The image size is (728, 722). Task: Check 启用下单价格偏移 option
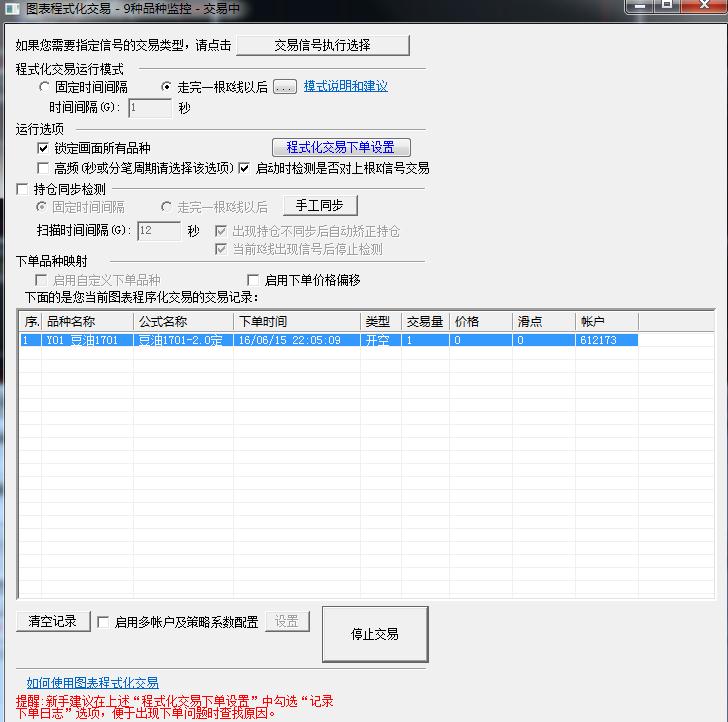click(253, 280)
